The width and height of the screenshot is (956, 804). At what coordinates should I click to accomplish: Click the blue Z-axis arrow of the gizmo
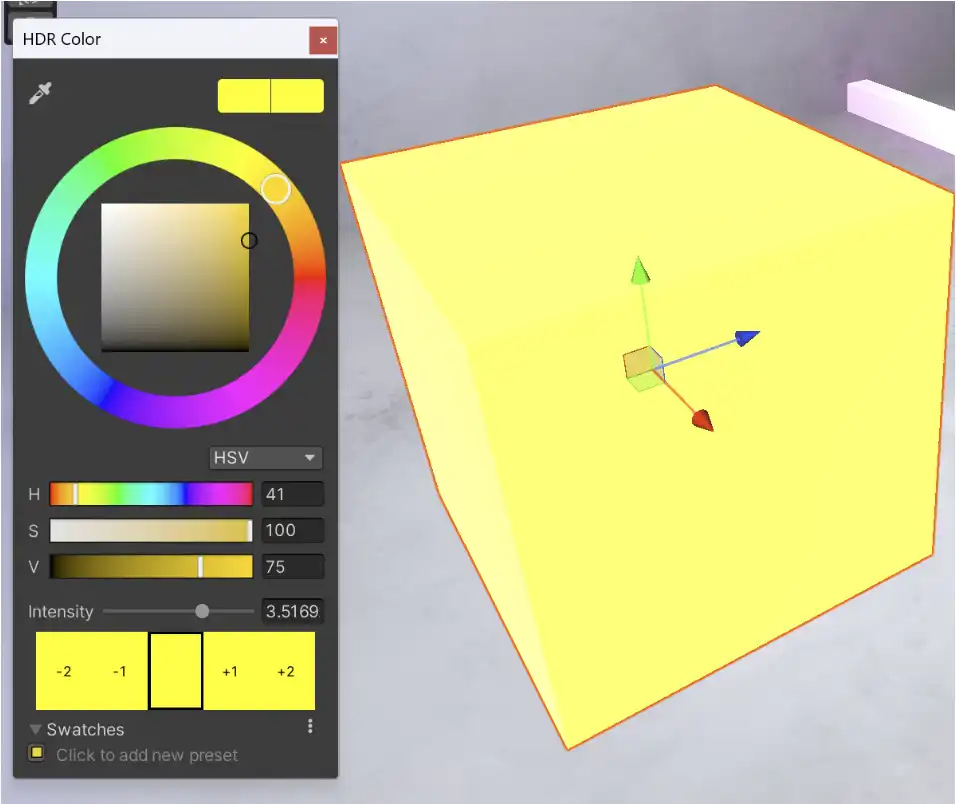[x=747, y=337]
